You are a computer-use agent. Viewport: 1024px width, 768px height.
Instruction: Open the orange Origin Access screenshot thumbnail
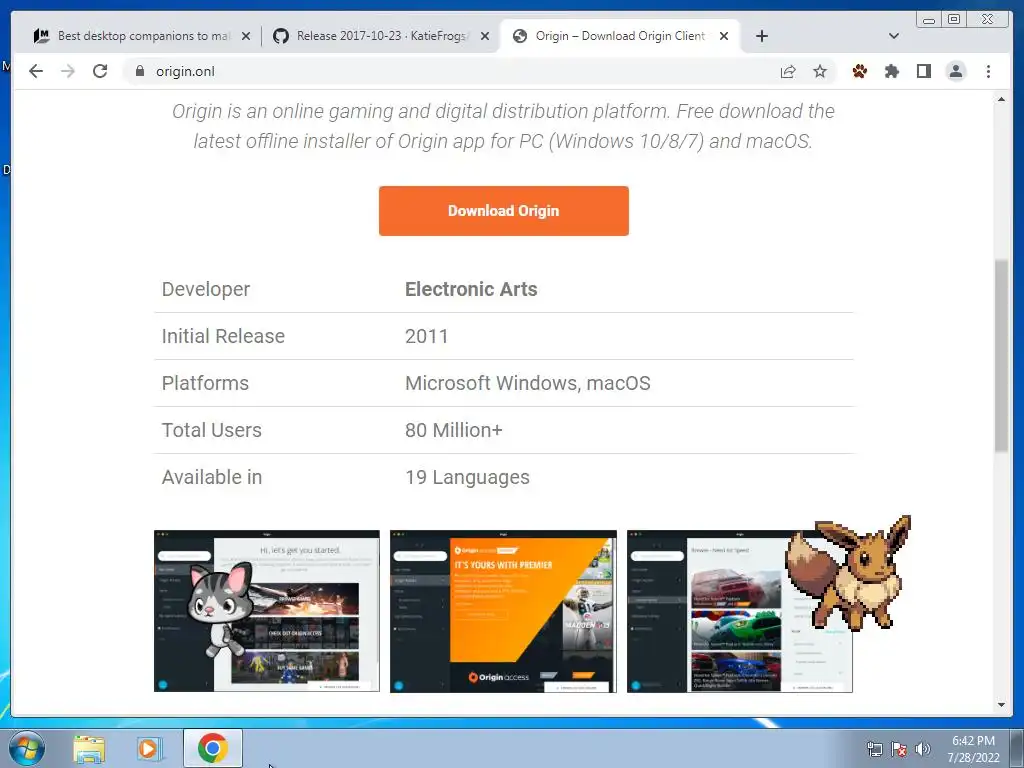pos(503,611)
